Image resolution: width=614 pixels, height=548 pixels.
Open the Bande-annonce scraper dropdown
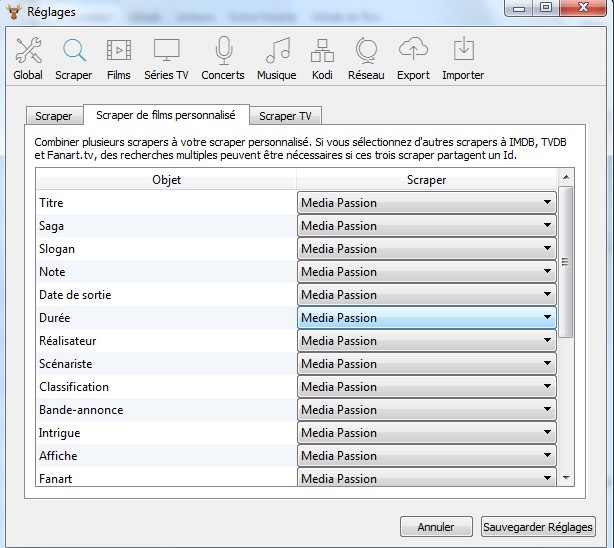coord(426,410)
